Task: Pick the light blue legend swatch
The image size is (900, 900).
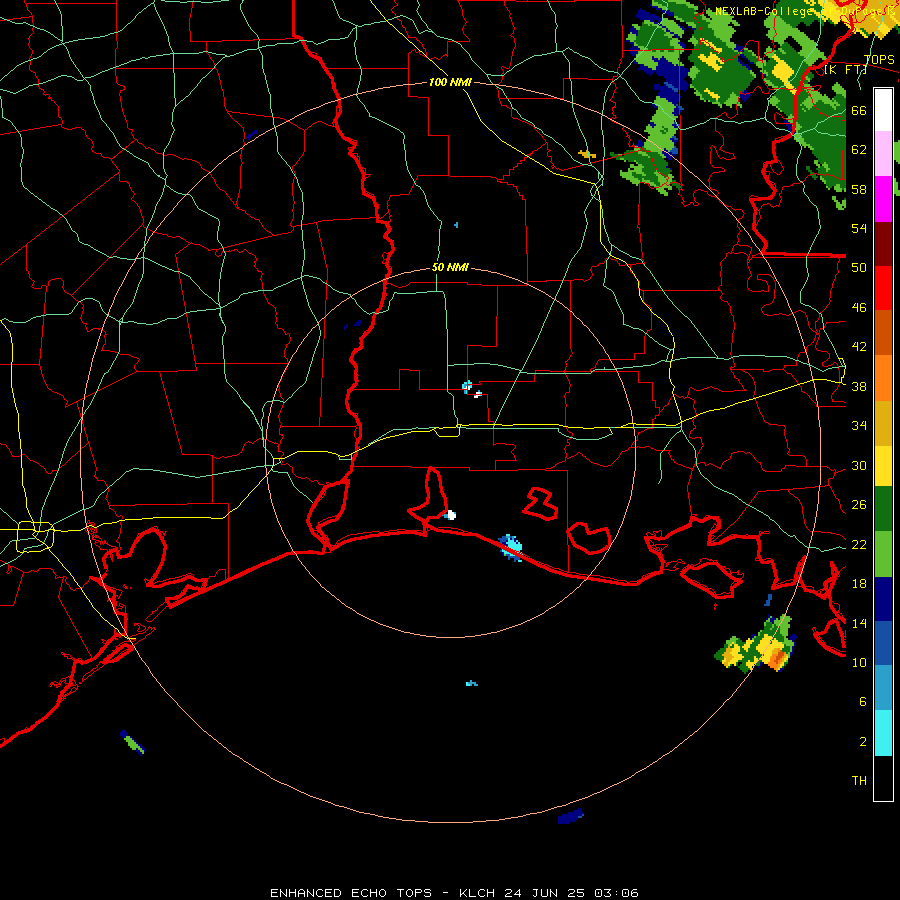Action: pyautogui.click(x=883, y=688)
